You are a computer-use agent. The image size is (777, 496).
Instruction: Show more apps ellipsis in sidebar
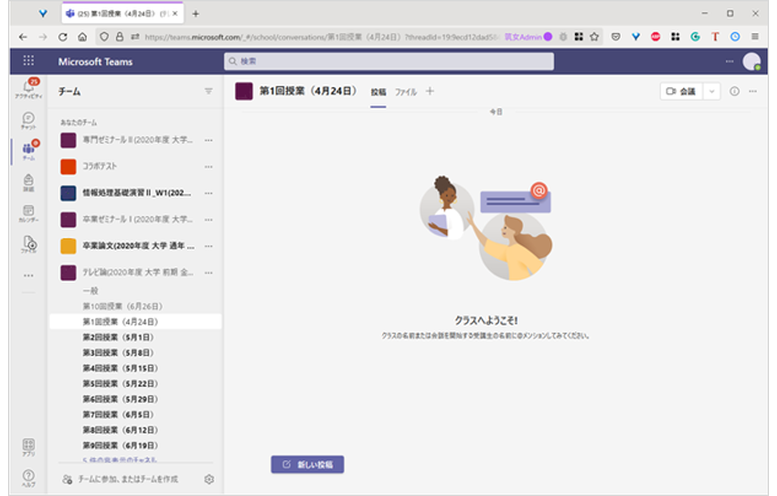[x=29, y=275]
